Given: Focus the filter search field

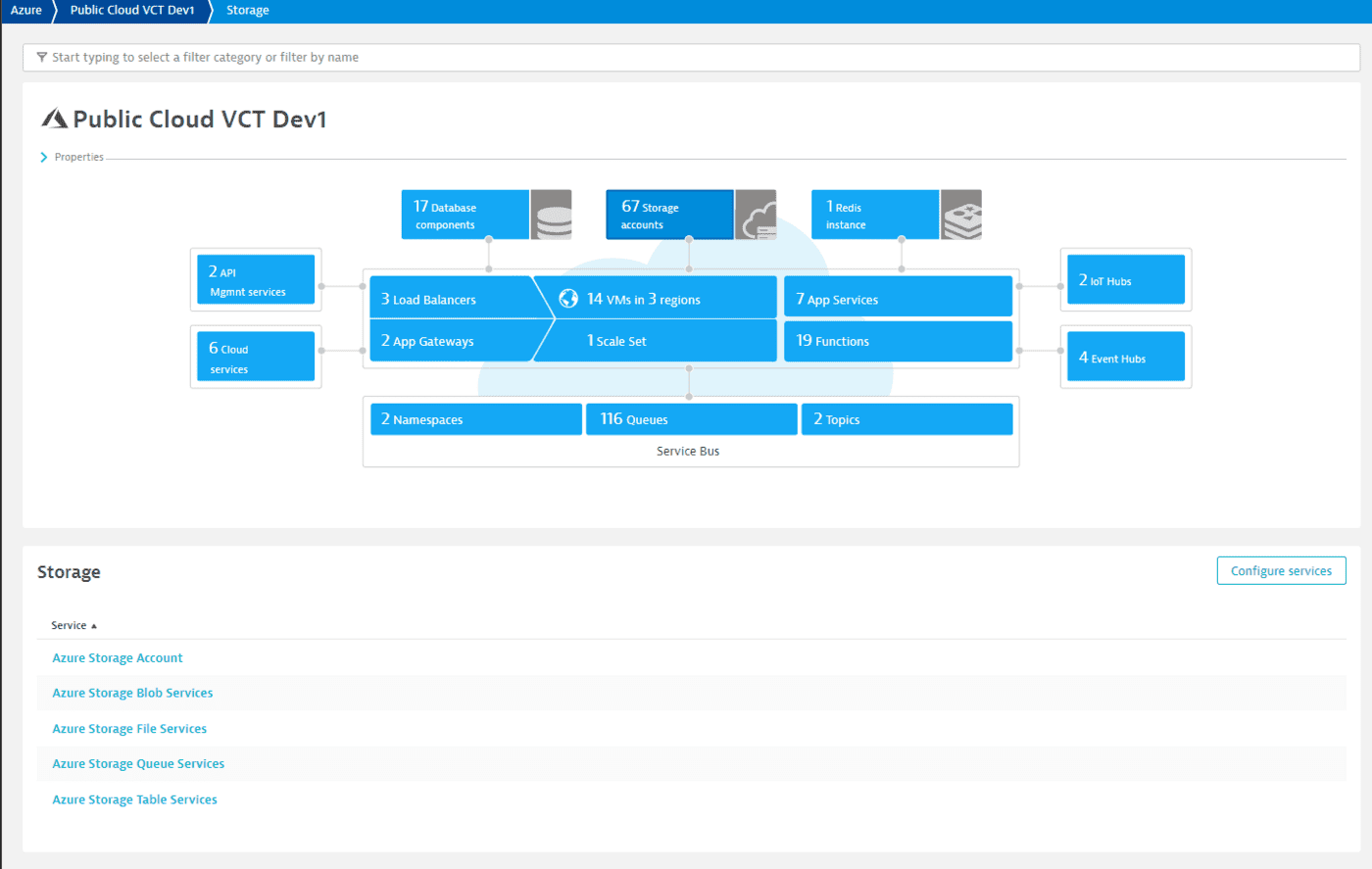Looking at the screenshot, I should pos(691,57).
